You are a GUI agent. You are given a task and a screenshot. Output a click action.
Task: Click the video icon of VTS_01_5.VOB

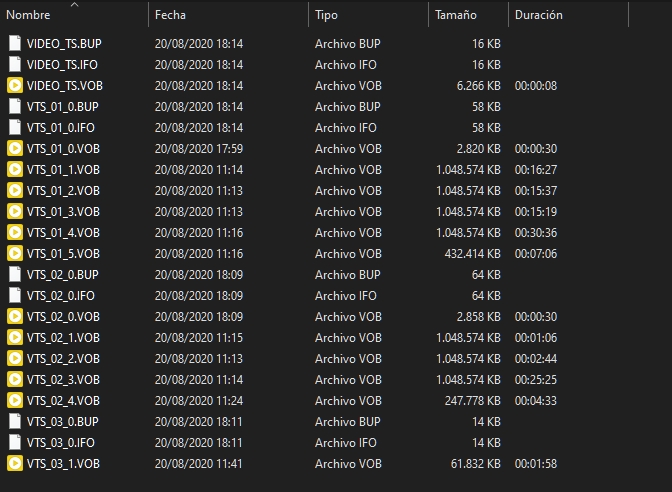pos(14,254)
